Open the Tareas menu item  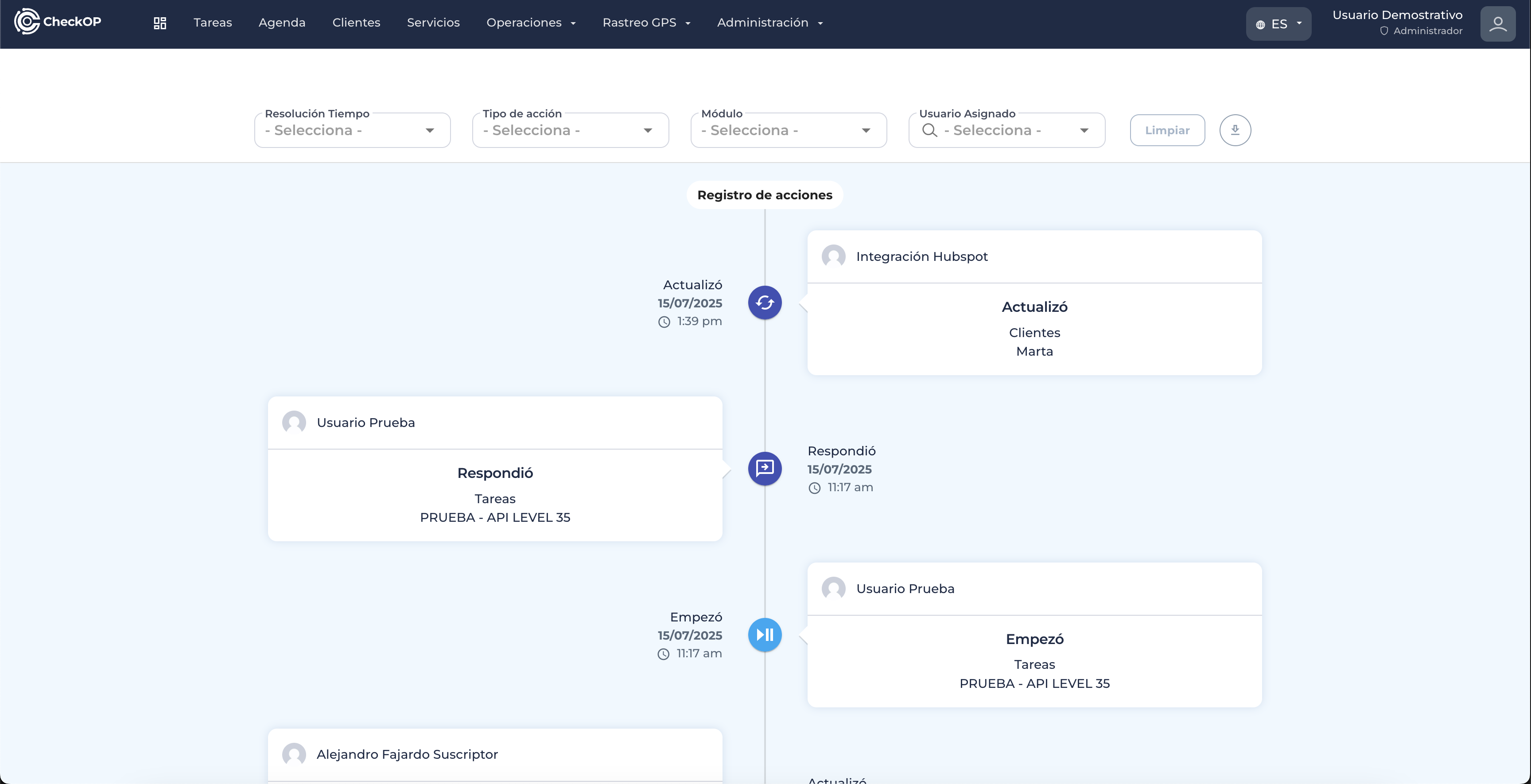point(212,23)
